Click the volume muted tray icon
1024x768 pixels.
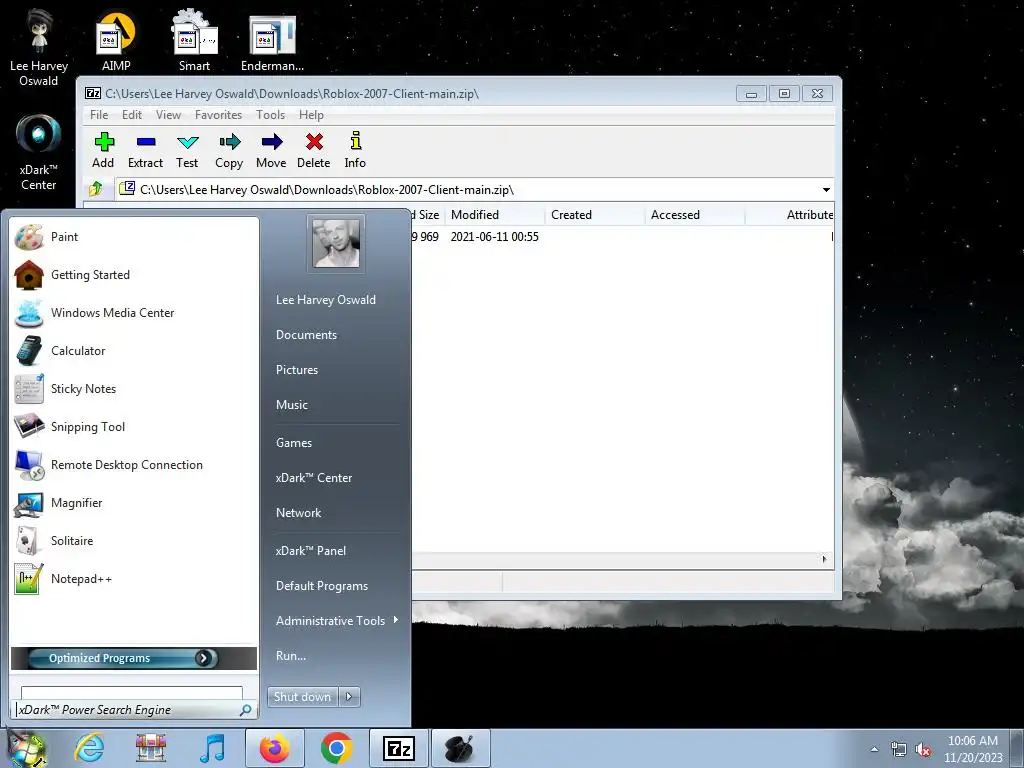click(923, 749)
